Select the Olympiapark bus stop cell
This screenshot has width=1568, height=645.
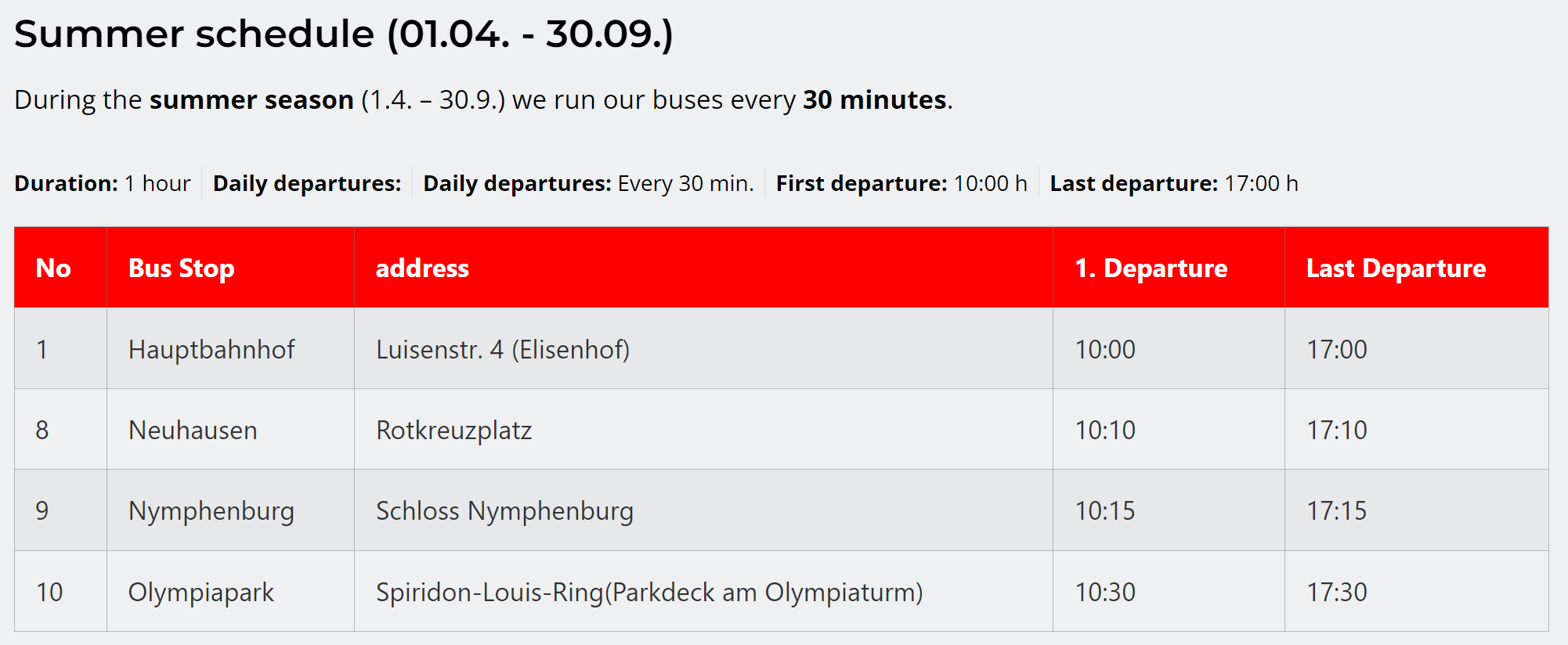[x=201, y=593]
